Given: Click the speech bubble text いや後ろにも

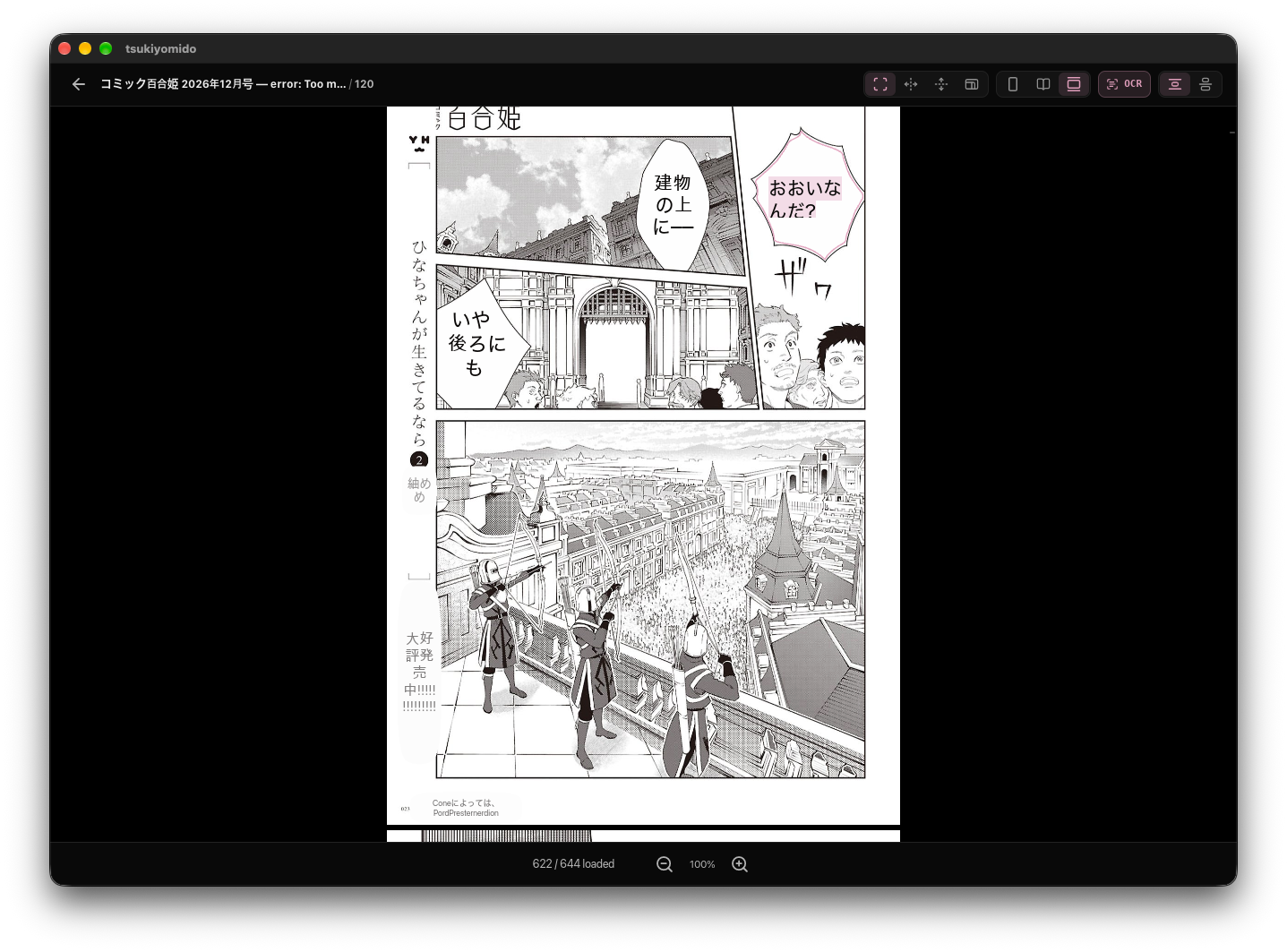Looking at the screenshot, I should point(477,343).
